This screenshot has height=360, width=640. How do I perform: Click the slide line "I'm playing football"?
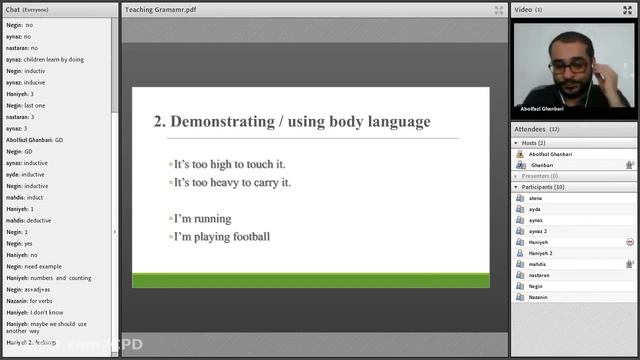[x=222, y=237]
